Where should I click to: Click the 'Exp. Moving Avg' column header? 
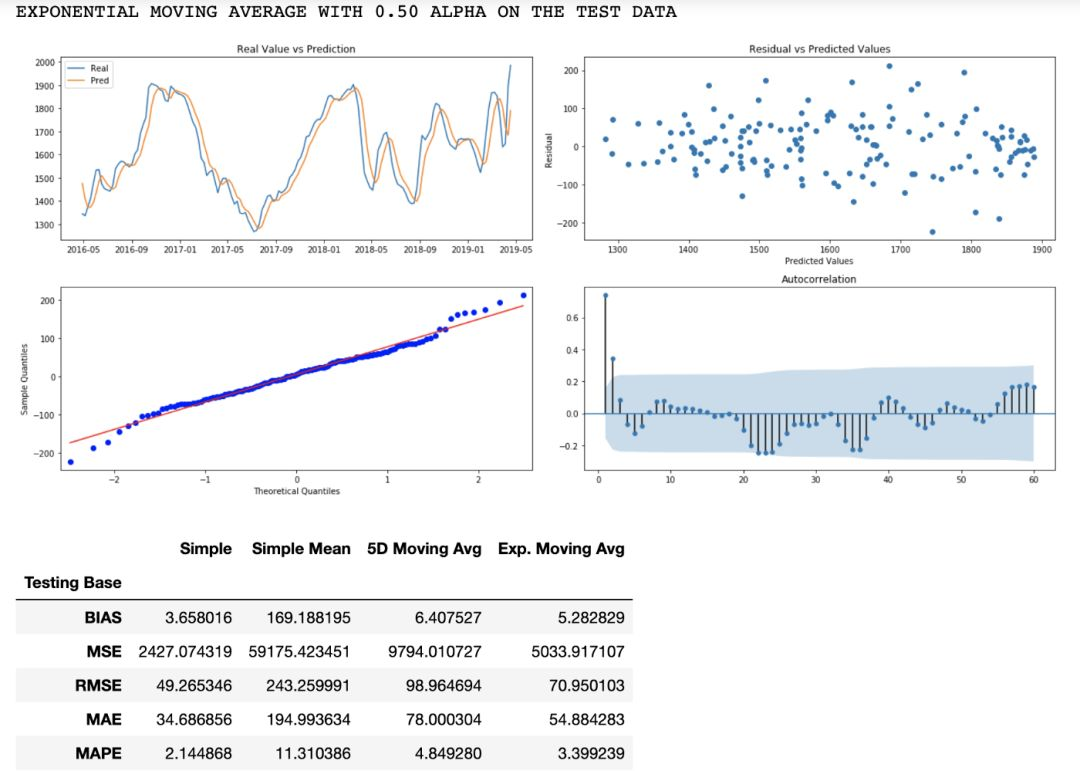(561, 548)
